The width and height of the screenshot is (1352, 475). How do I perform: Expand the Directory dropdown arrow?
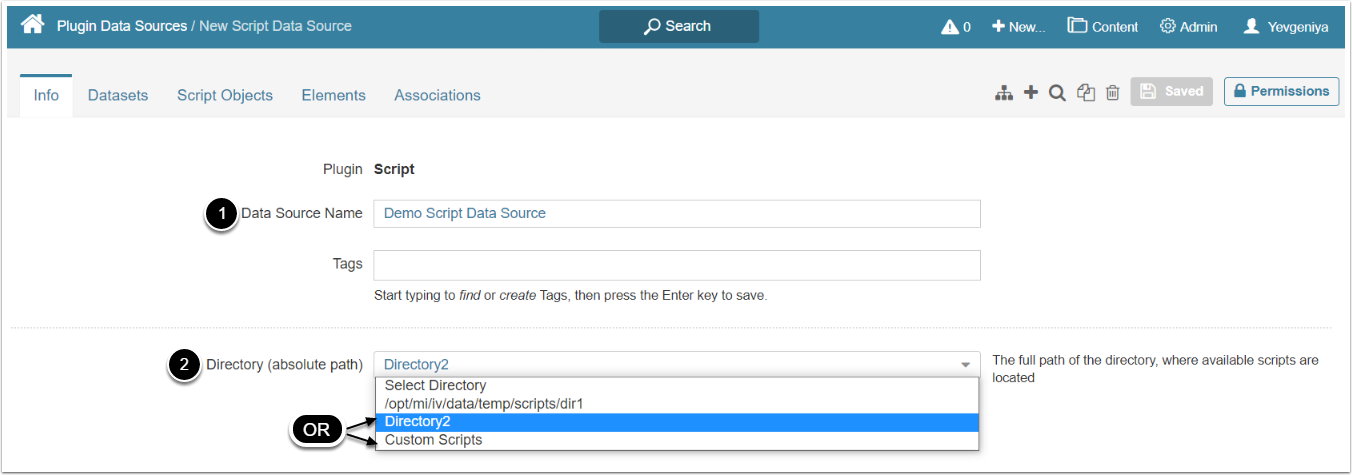[965, 365]
